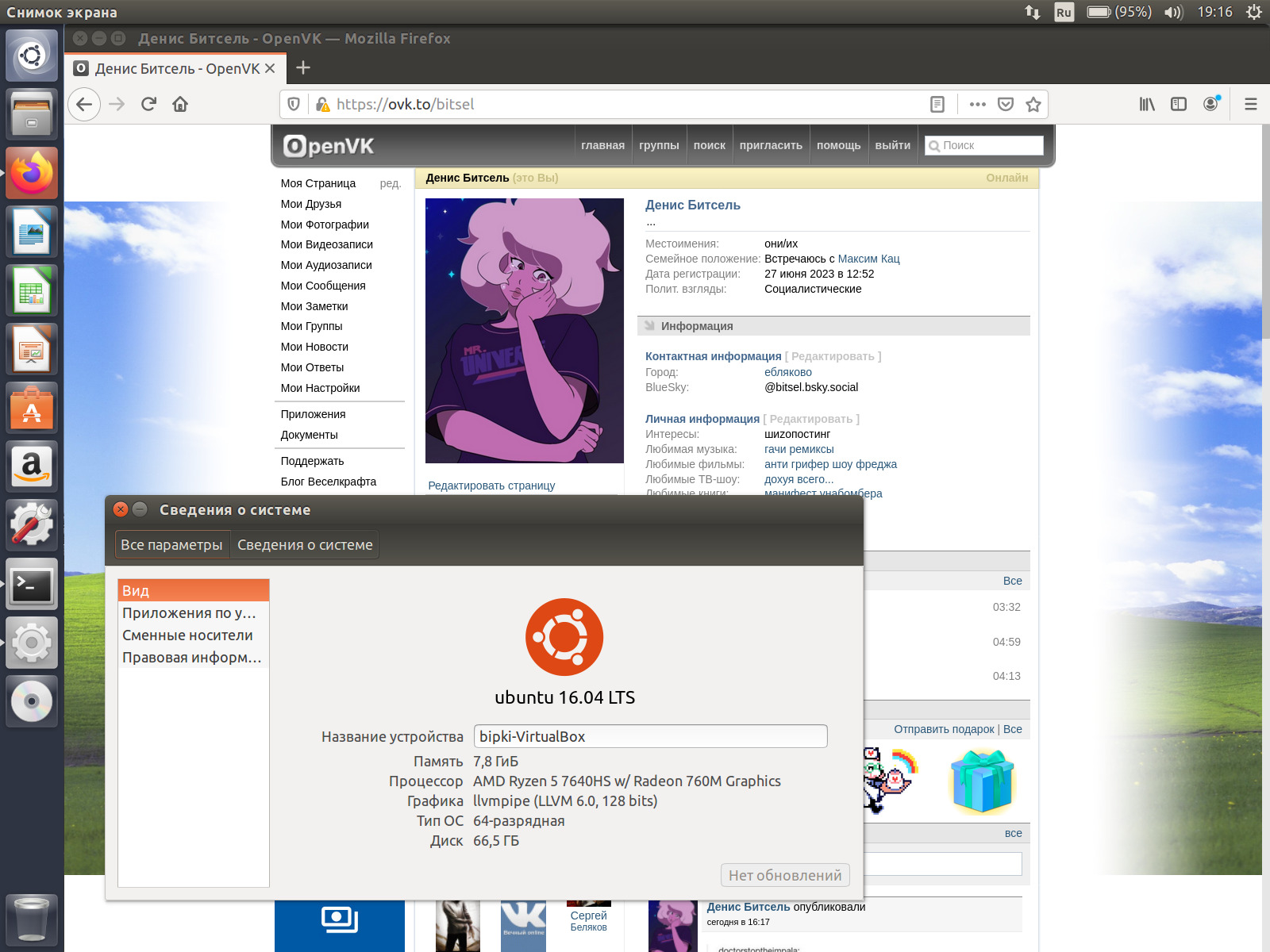
Task: Open the группы item in OpenVK header
Action: click(x=659, y=145)
